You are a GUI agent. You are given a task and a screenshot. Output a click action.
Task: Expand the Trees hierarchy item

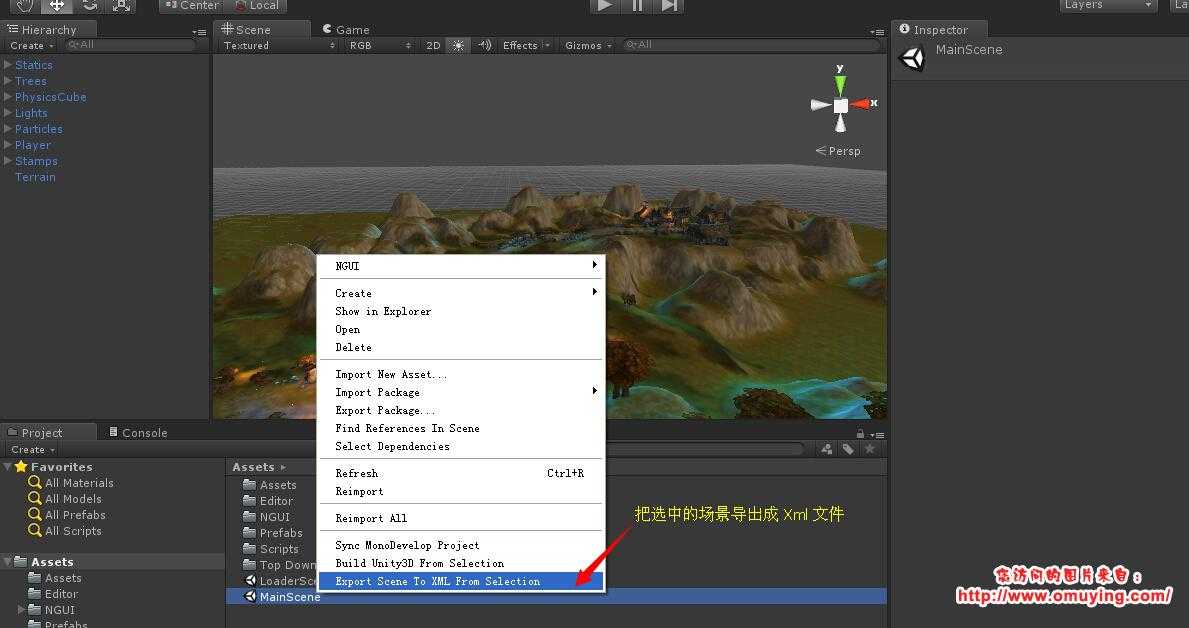pyautogui.click(x=8, y=80)
